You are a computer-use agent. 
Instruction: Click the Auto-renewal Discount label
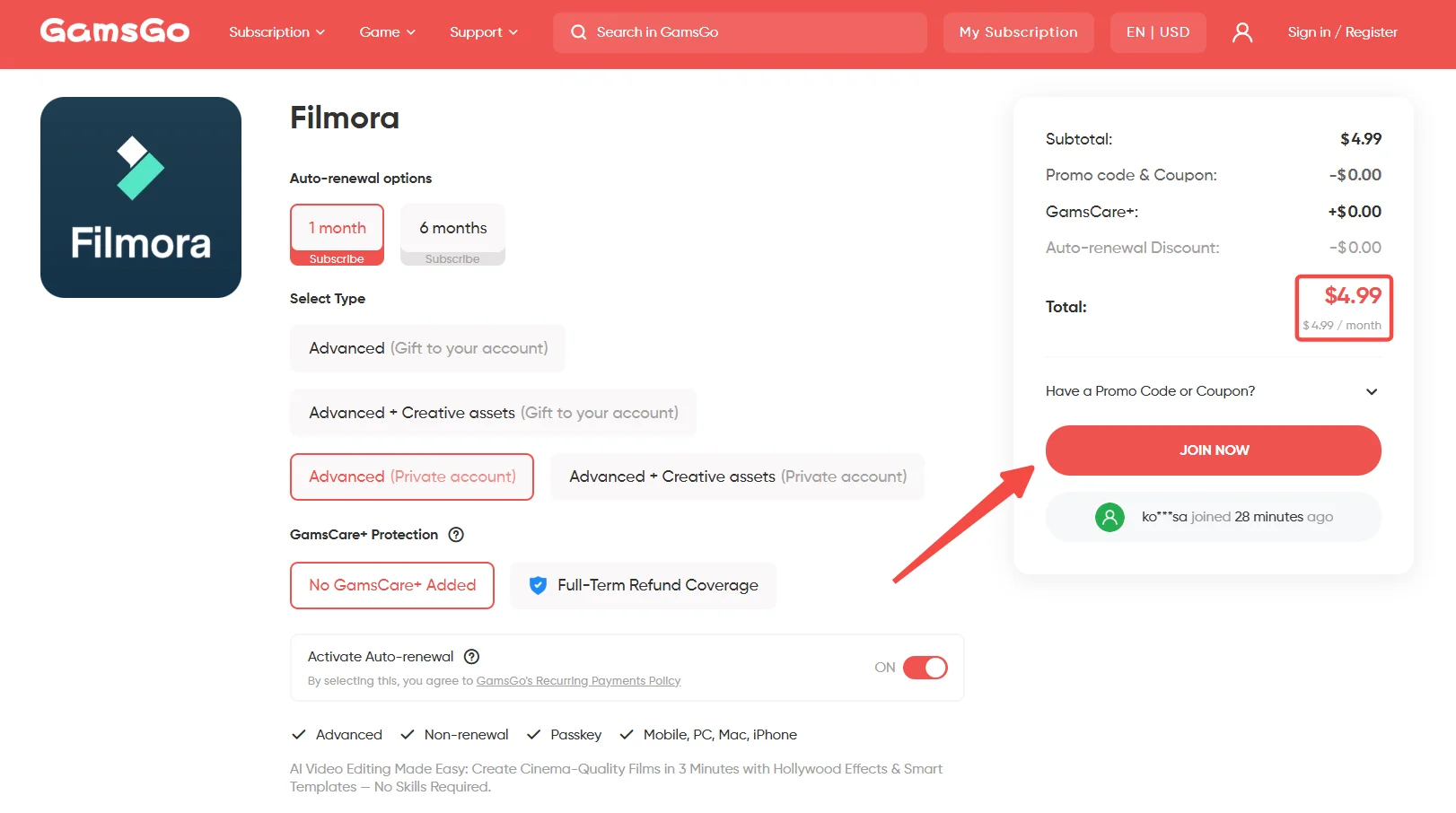(x=1132, y=248)
